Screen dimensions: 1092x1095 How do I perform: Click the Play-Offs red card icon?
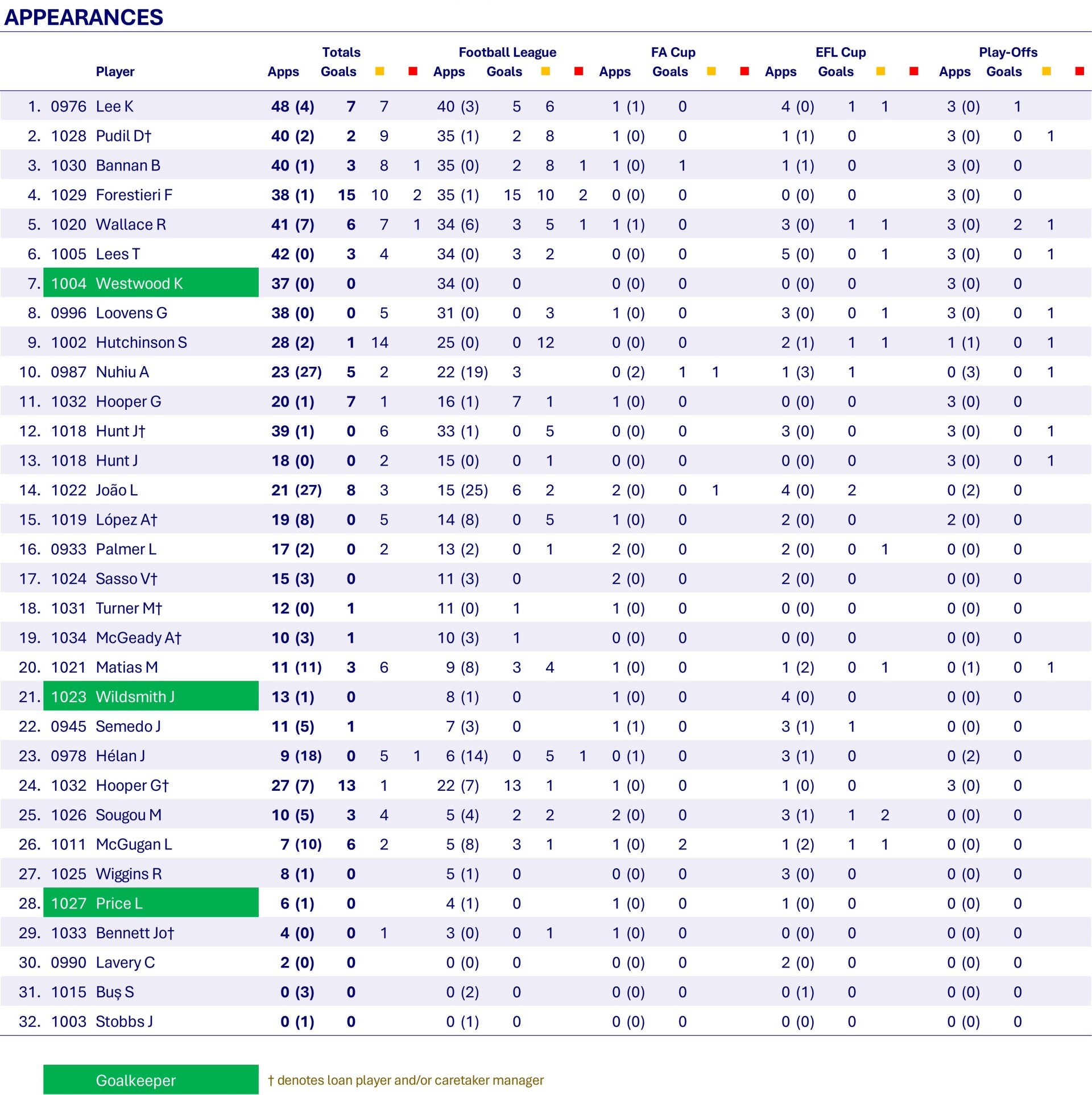[x=1079, y=71]
